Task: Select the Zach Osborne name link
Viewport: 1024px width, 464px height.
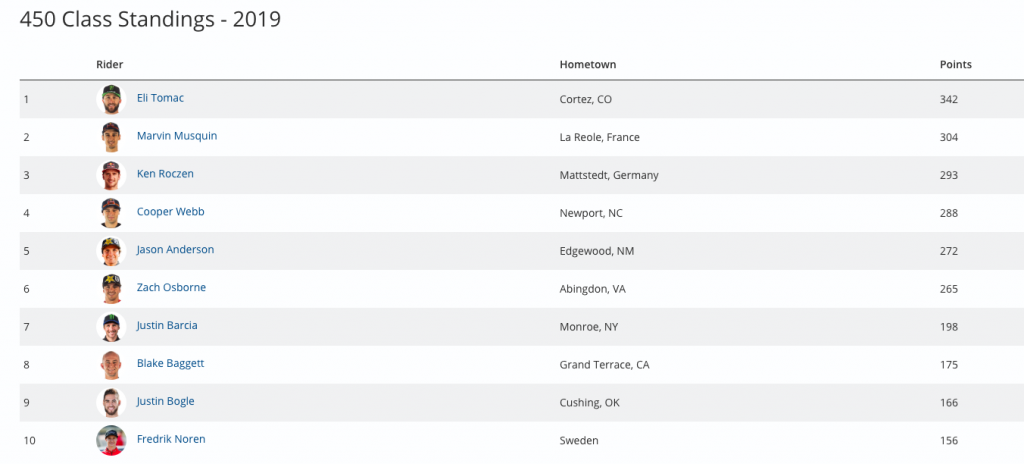Action: pos(172,288)
